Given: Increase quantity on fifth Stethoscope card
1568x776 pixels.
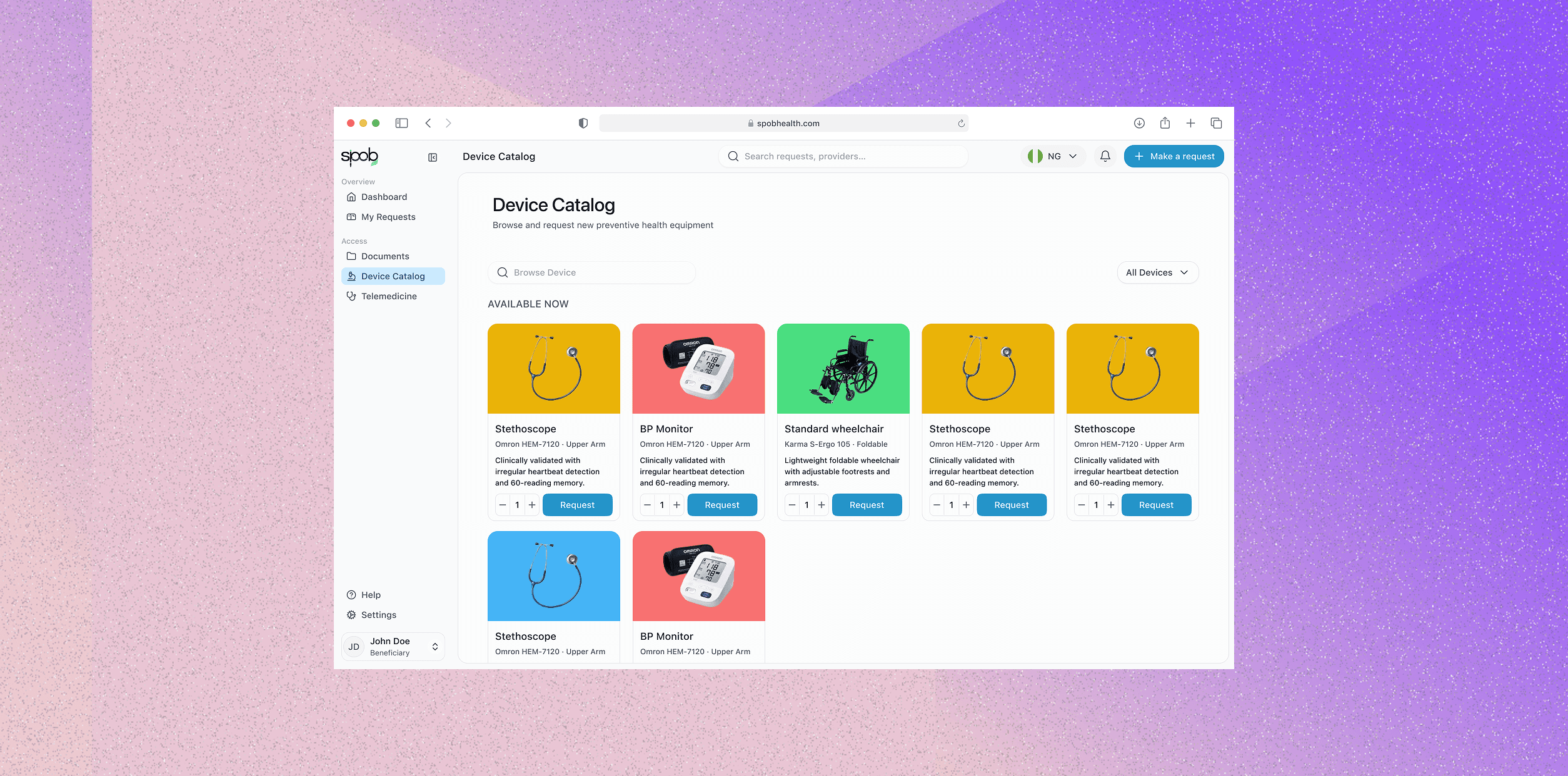Looking at the screenshot, I should pos(1111,505).
